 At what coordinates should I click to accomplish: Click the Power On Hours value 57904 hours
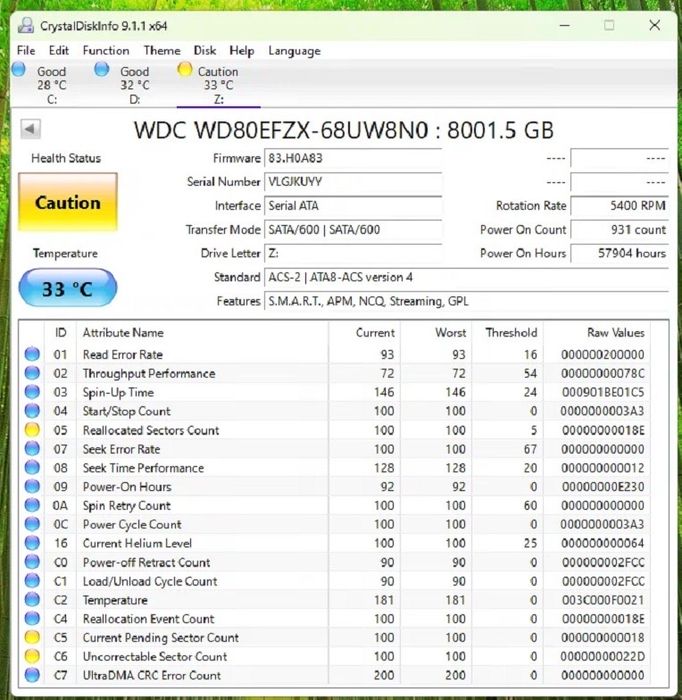pyautogui.click(x=619, y=254)
